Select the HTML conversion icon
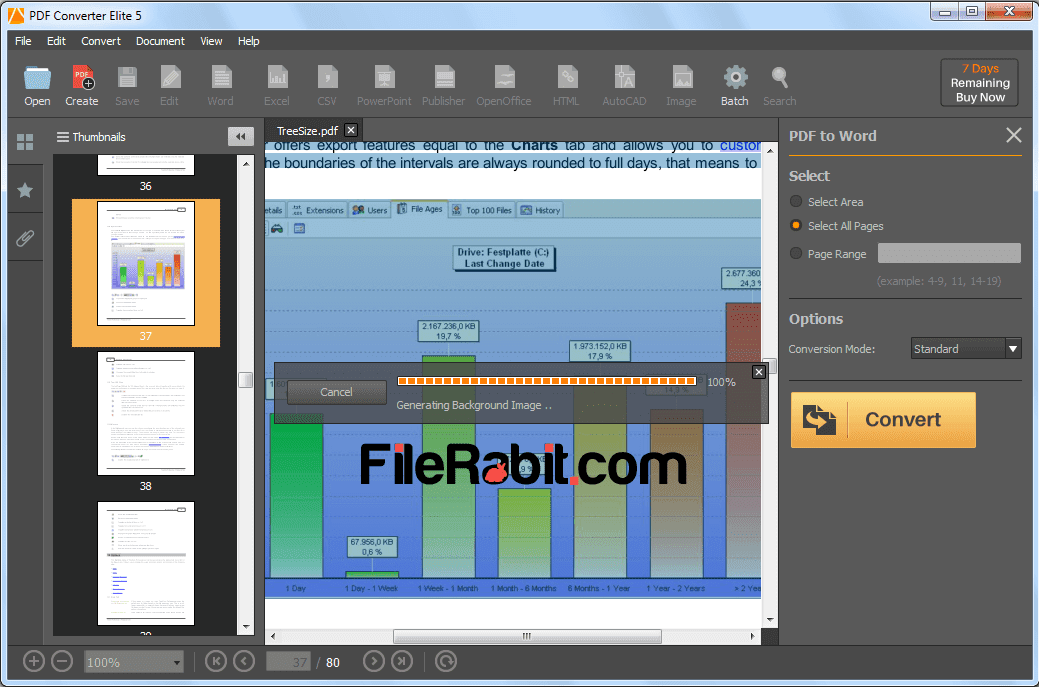The image size is (1039, 687). pyautogui.click(x=567, y=86)
